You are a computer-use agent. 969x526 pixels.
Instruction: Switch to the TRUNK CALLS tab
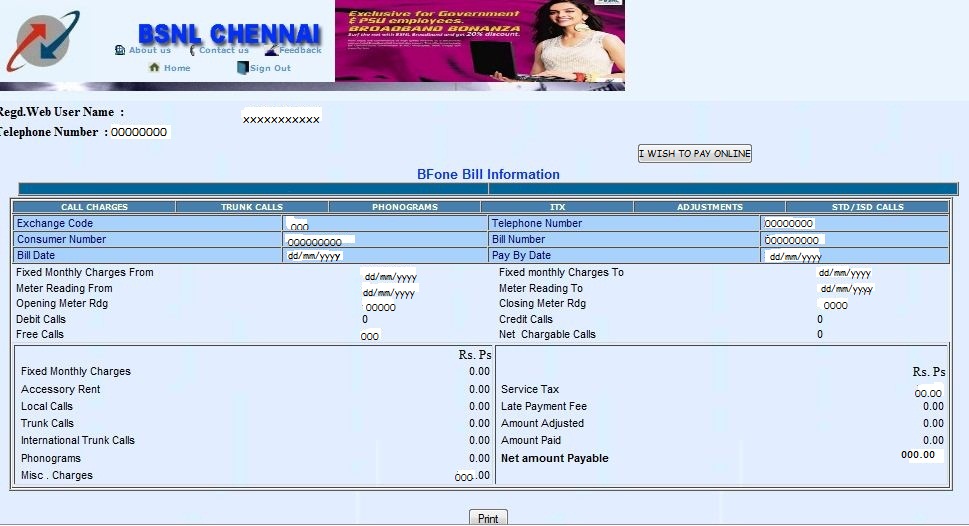click(252, 207)
